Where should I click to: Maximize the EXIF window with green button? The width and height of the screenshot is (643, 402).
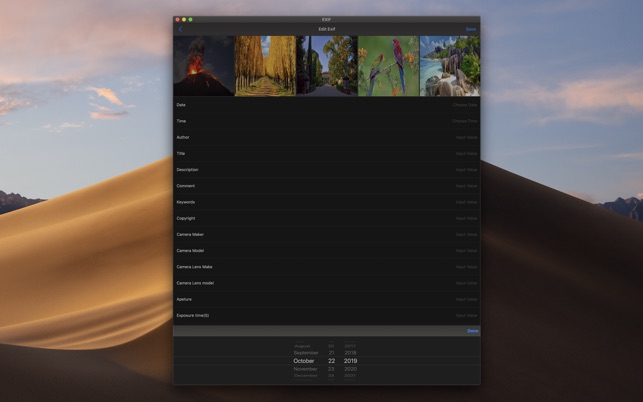tap(190, 19)
